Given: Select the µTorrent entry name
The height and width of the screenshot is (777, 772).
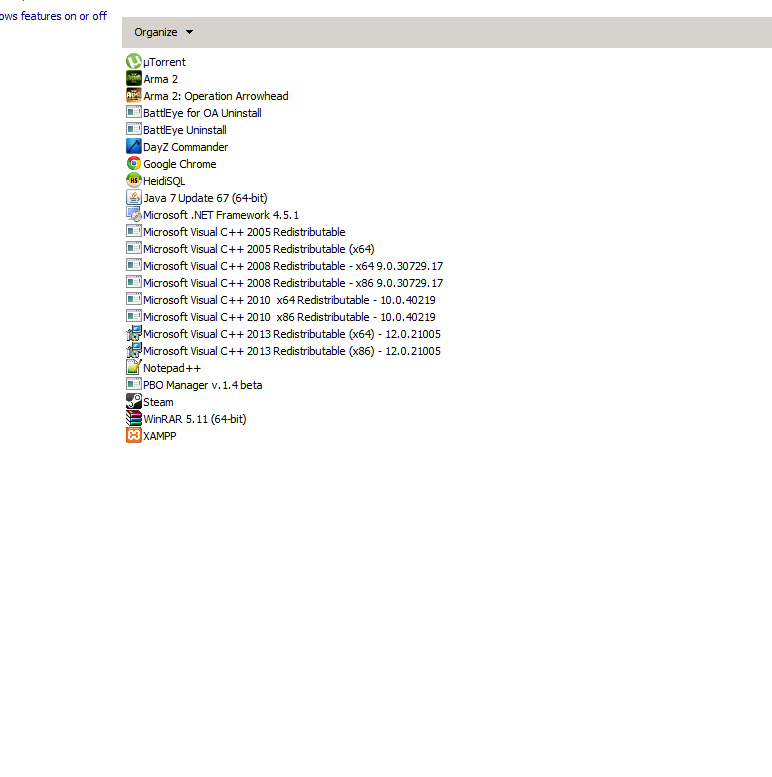Looking at the screenshot, I should coord(165,62).
